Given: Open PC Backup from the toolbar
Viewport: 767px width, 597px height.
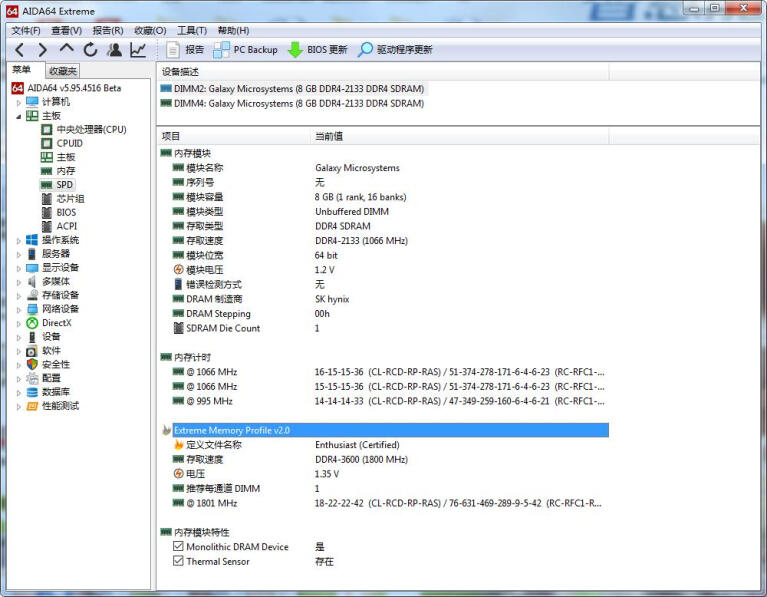Looking at the screenshot, I should click(x=246, y=49).
